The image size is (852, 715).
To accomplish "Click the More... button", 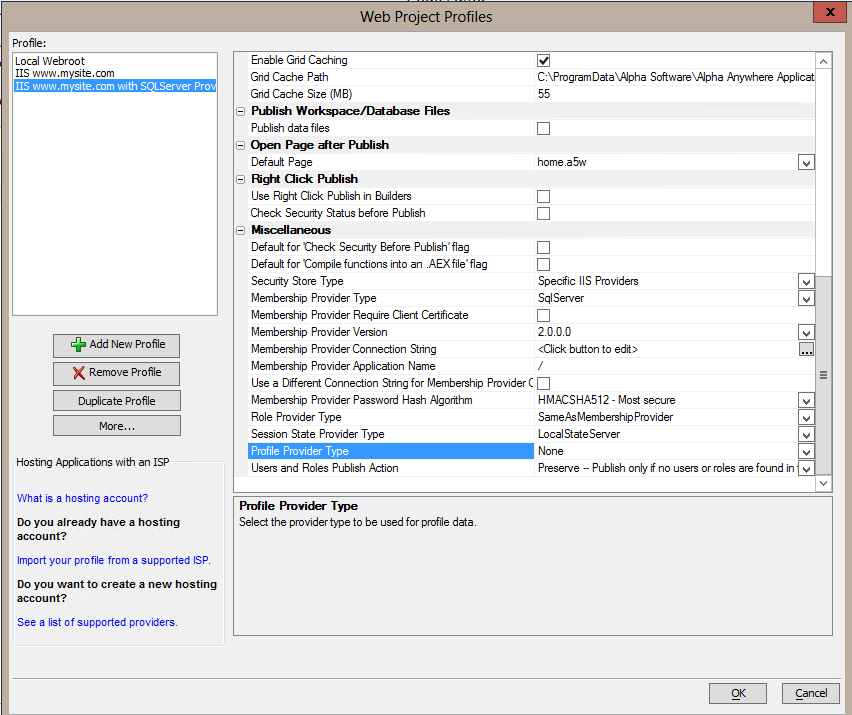I will [x=116, y=426].
